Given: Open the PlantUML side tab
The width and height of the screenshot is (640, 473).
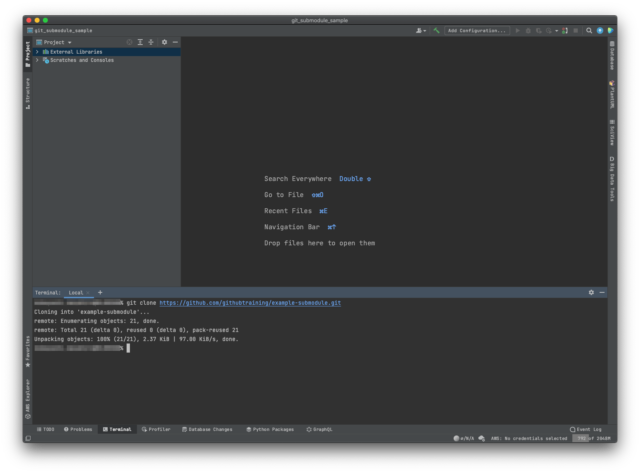Looking at the screenshot, I should [x=612, y=94].
